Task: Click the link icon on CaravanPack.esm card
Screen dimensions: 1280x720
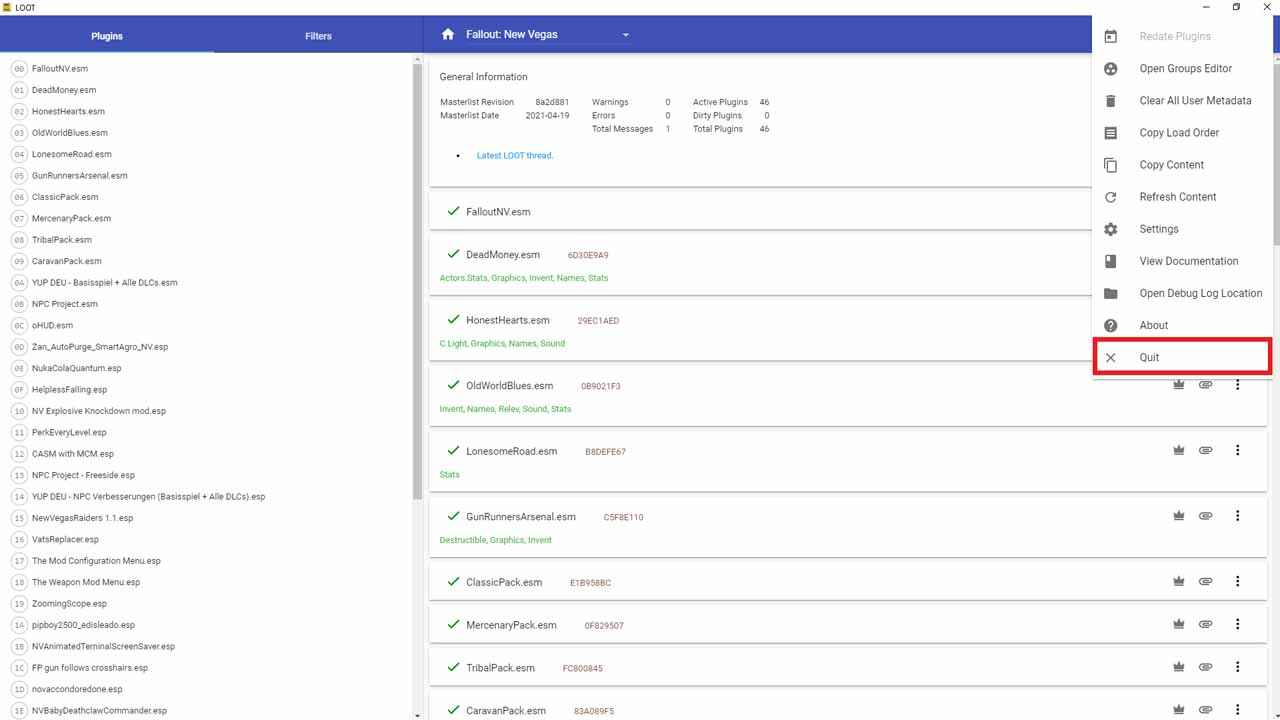Action: point(1206,710)
